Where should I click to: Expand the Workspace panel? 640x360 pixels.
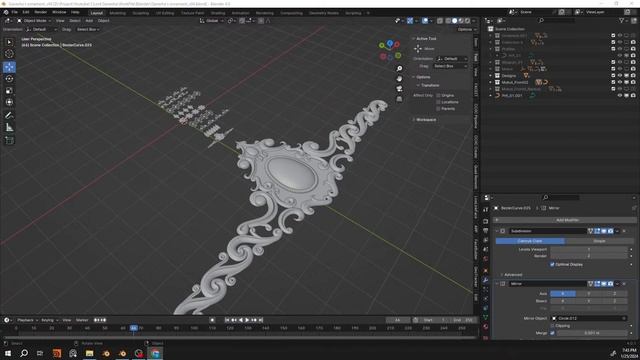point(413,120)
